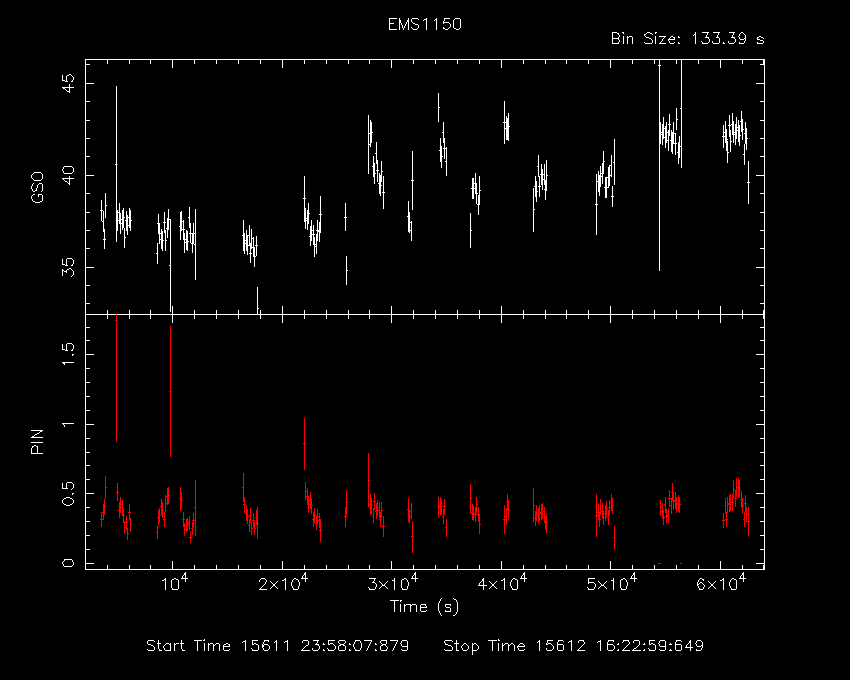The image size is (850, 680).
Task: Click the x-axis tick label 6×10^4
Action: [720, 583]
